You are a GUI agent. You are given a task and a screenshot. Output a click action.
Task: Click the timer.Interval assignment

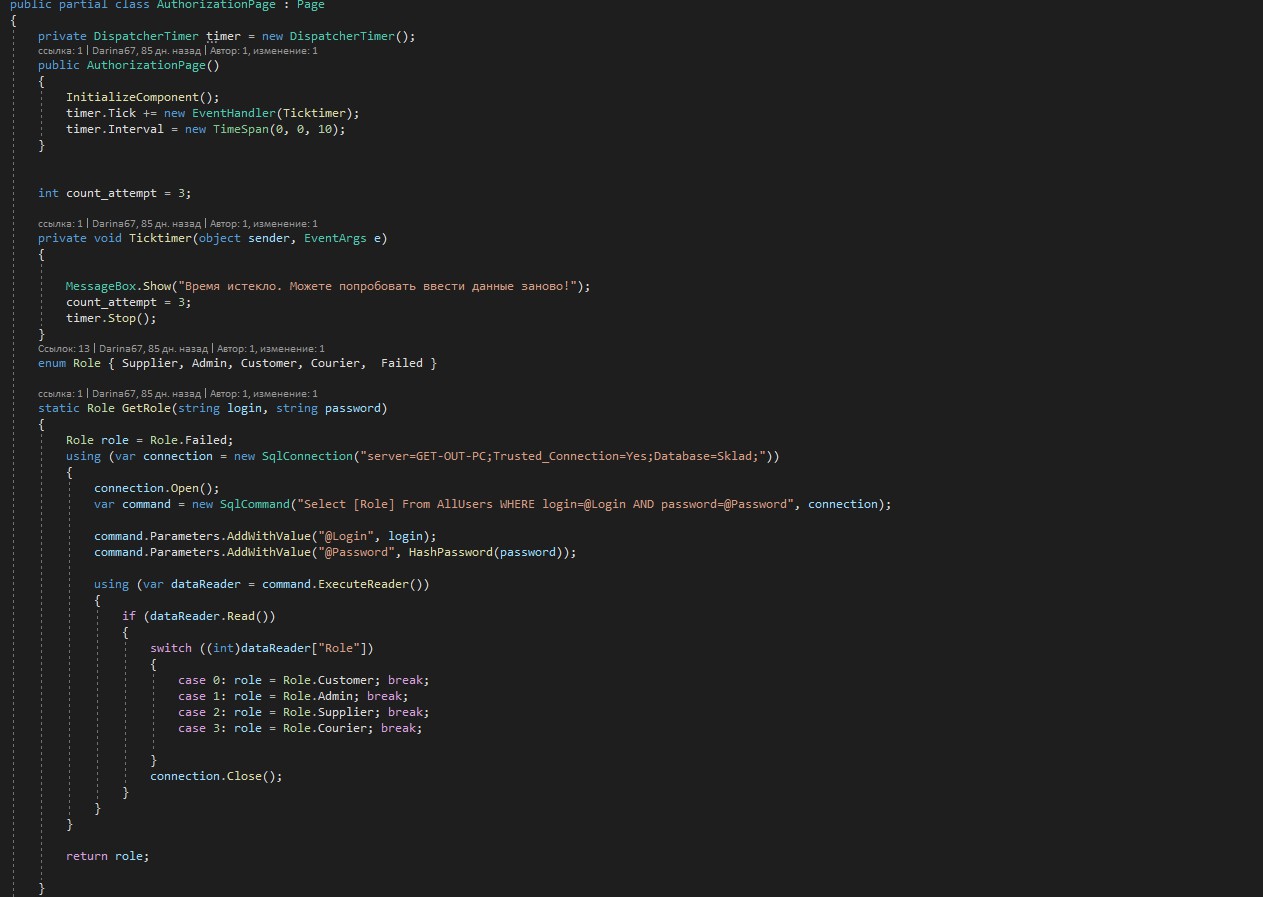pos(205,129)
